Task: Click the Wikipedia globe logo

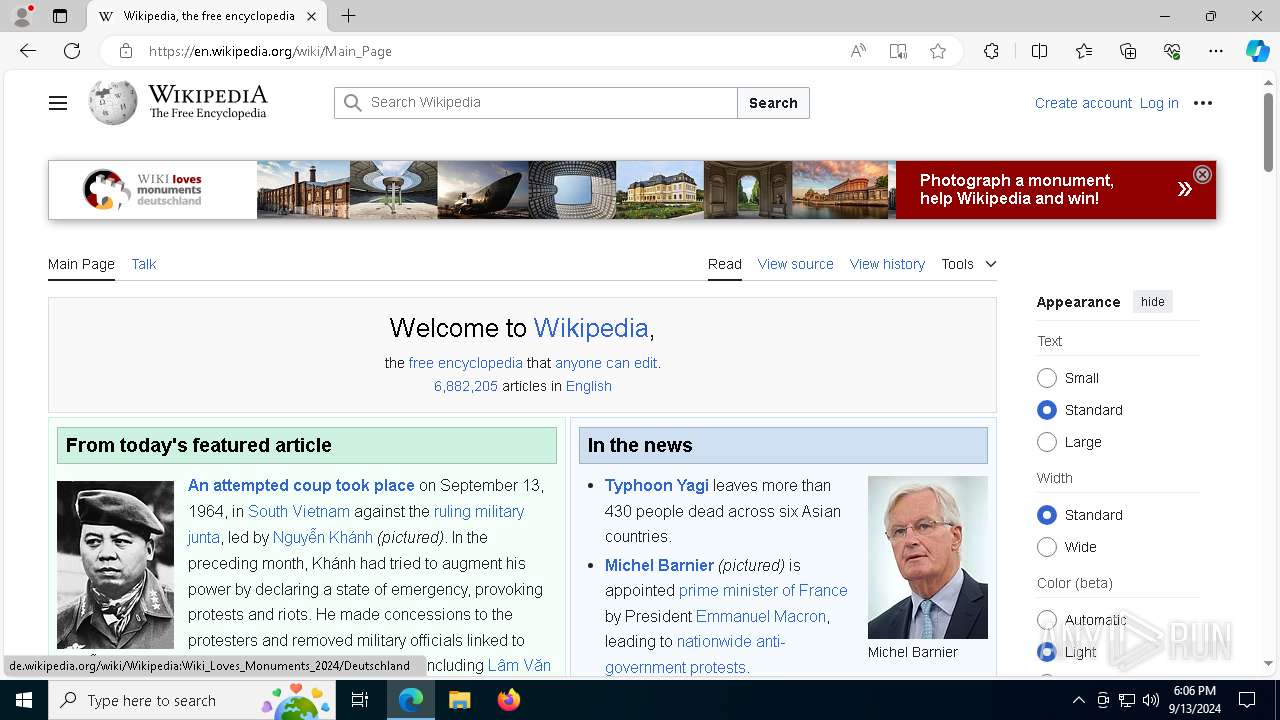Action: pos(112,102)
